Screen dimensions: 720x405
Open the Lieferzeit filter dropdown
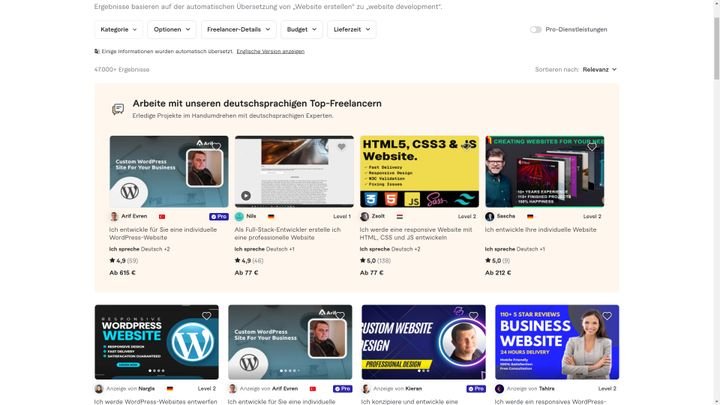point(352,29)
